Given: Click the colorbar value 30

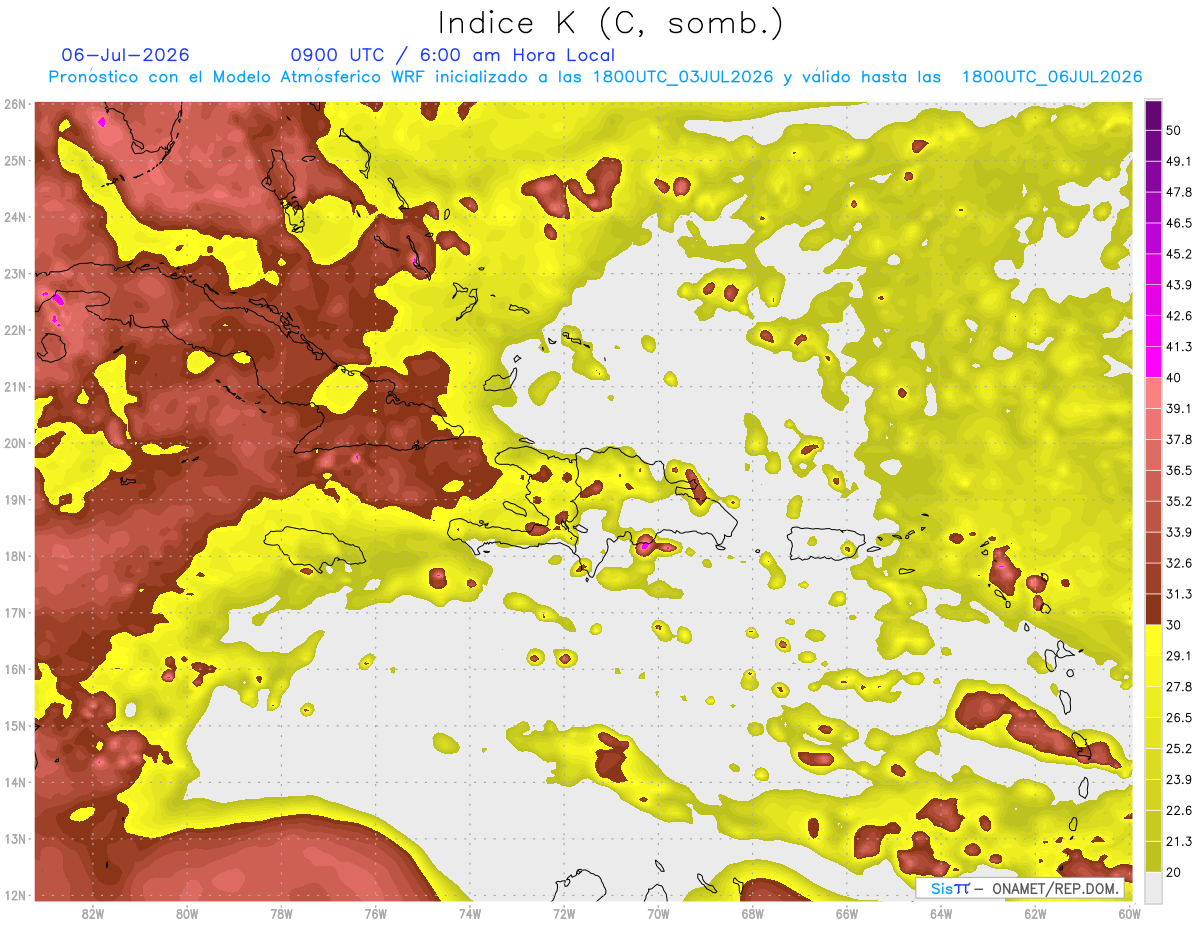Looking at the screenshot, I should [1174, 625].
